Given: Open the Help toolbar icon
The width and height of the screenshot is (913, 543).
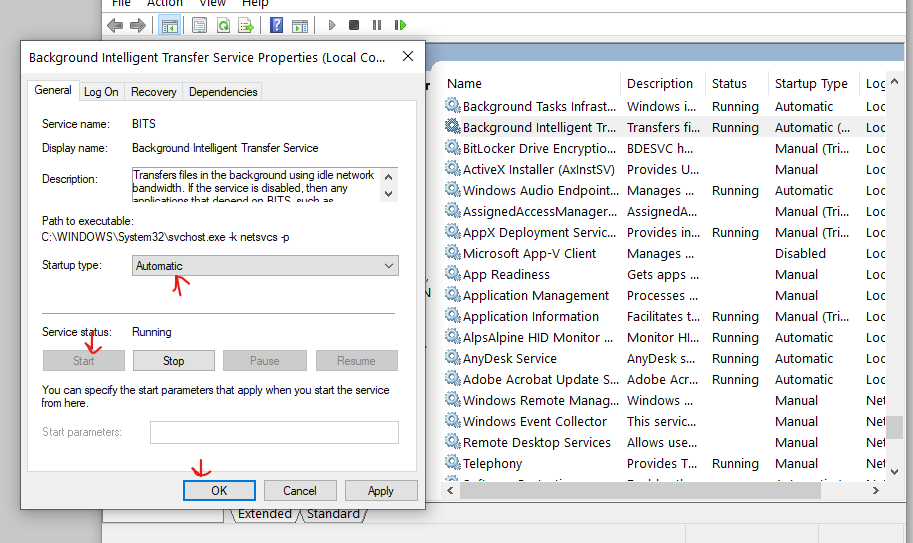Looking at the screenshot, I should pyautogui.click(x=277, y=25).
